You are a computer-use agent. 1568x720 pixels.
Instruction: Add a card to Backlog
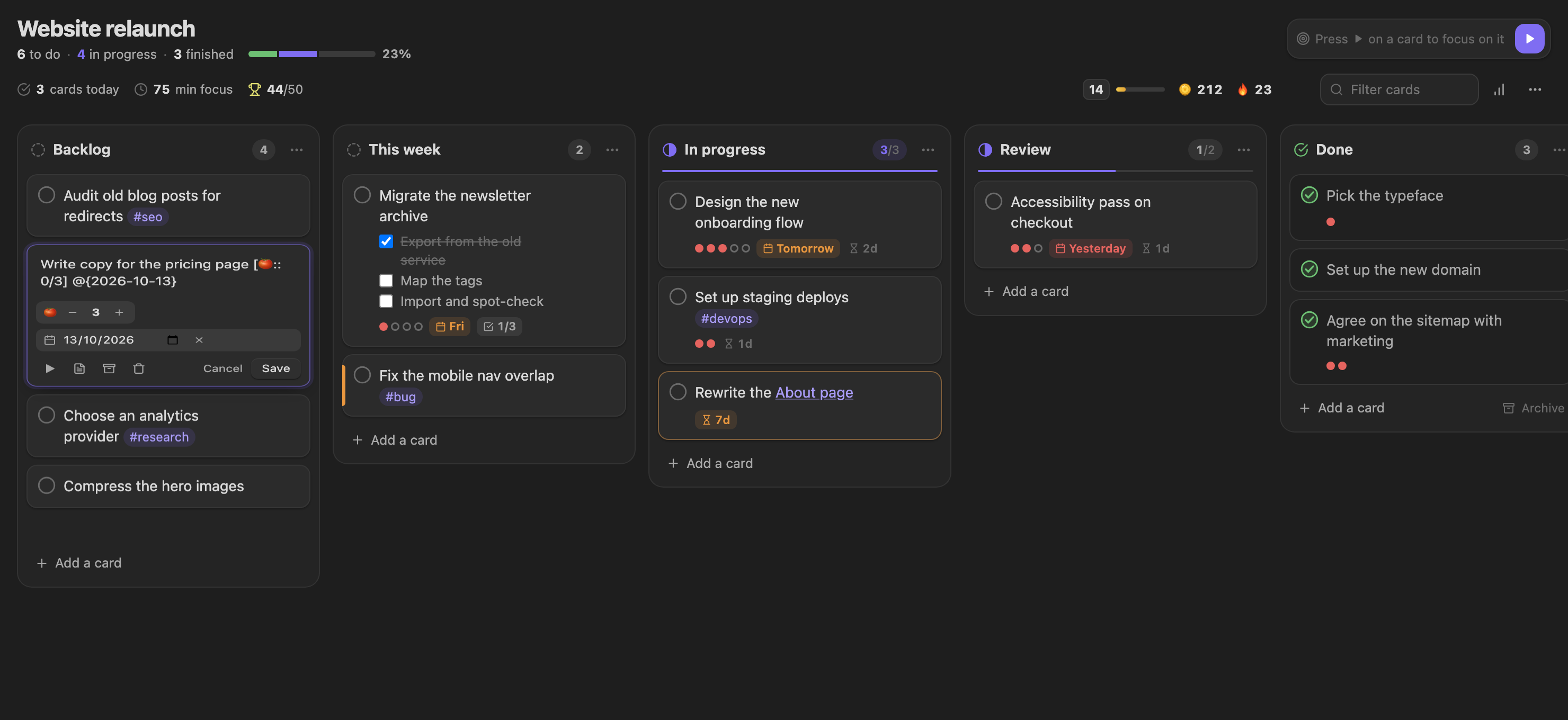79,563
